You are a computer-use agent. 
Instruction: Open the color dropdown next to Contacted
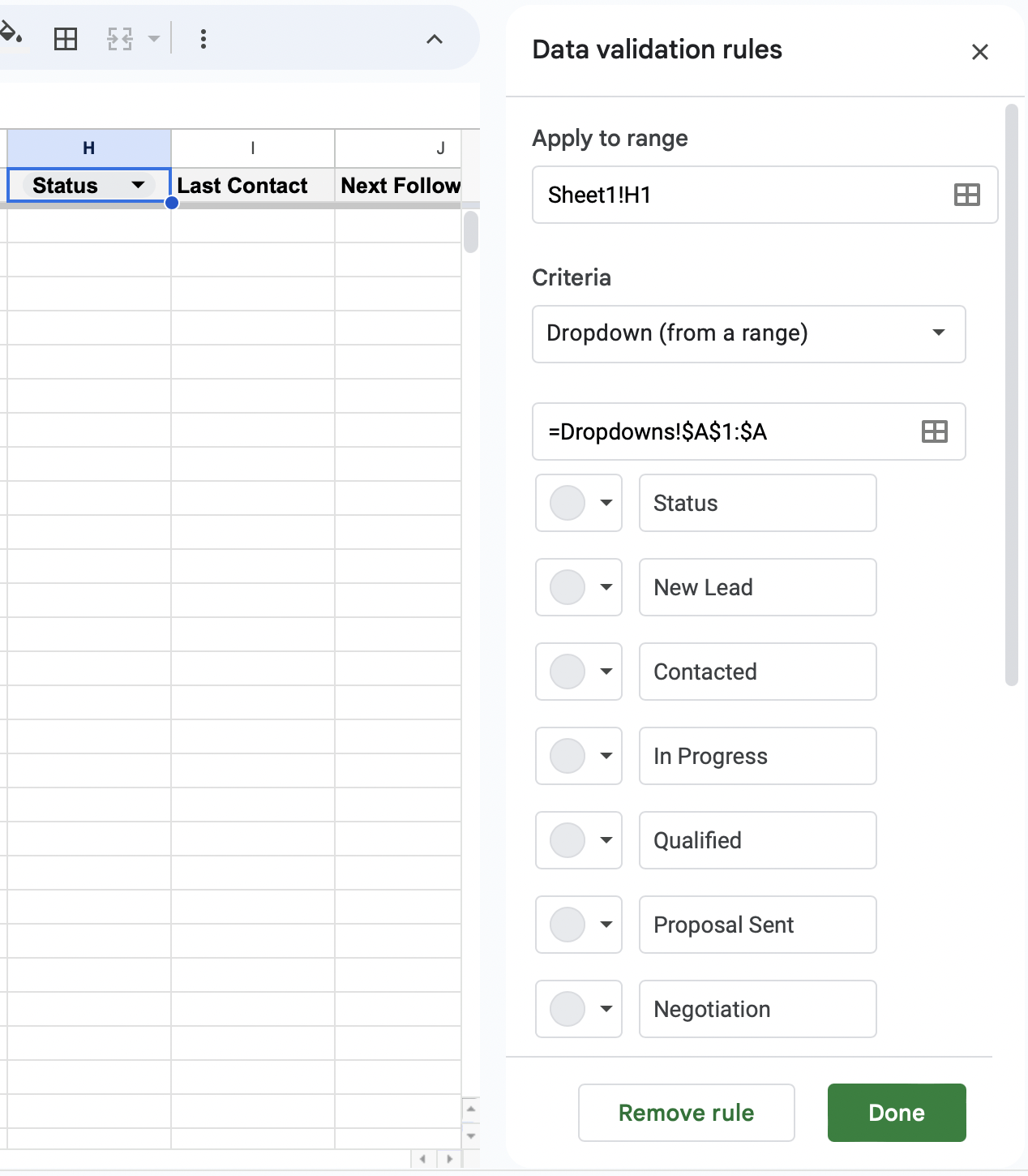[x=607, y=672]
